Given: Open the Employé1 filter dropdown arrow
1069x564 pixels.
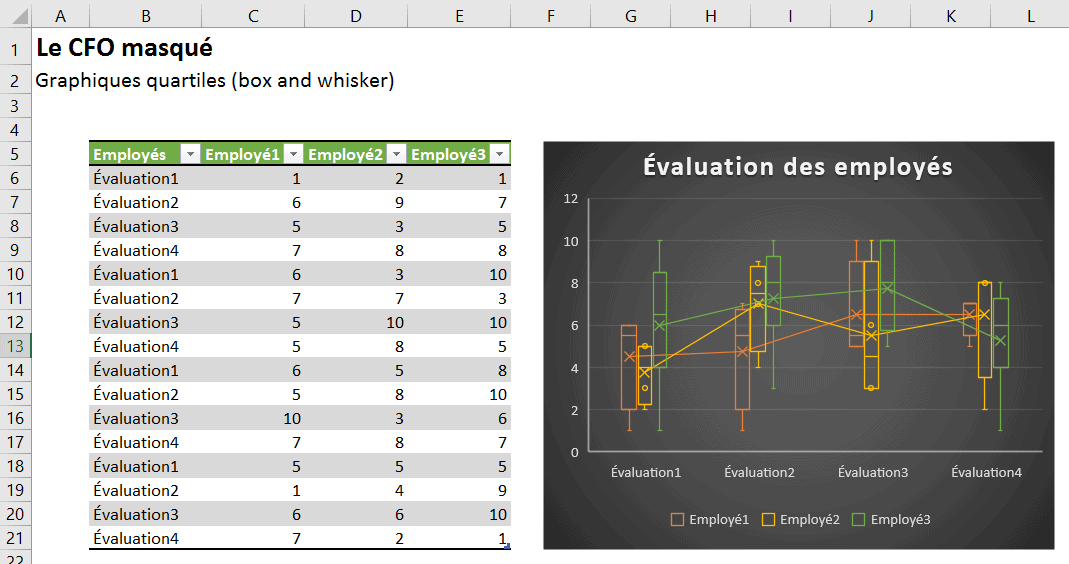Looking at the screenshot, I should point(293,154).
